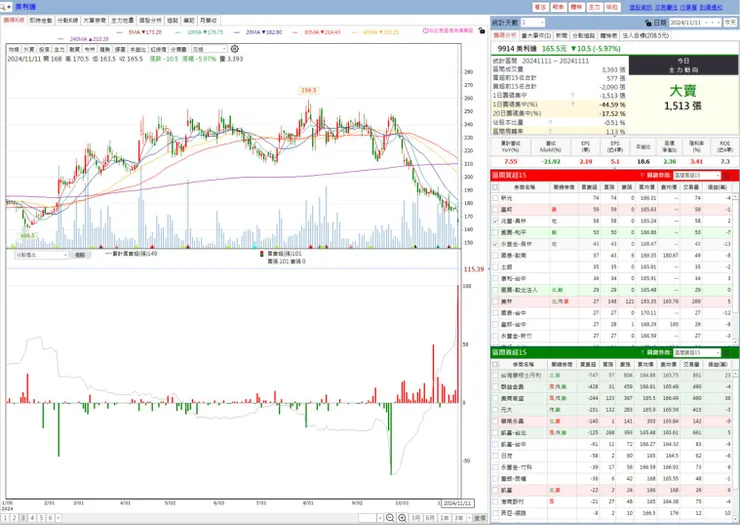
Task: Open the 體檢表 tab in the right panel
Action: point(609,35)
